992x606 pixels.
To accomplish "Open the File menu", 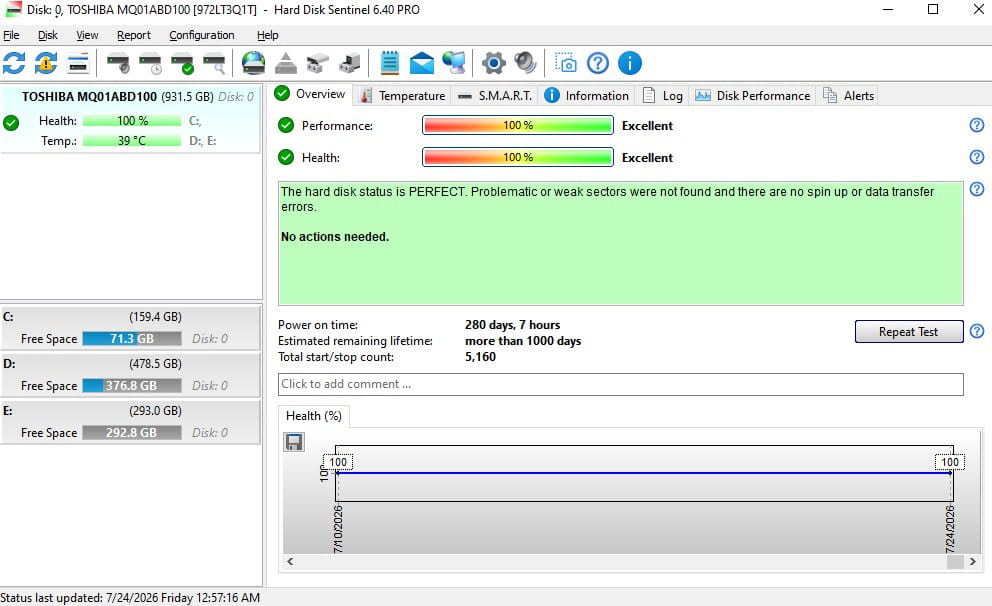I will [11, 35].
